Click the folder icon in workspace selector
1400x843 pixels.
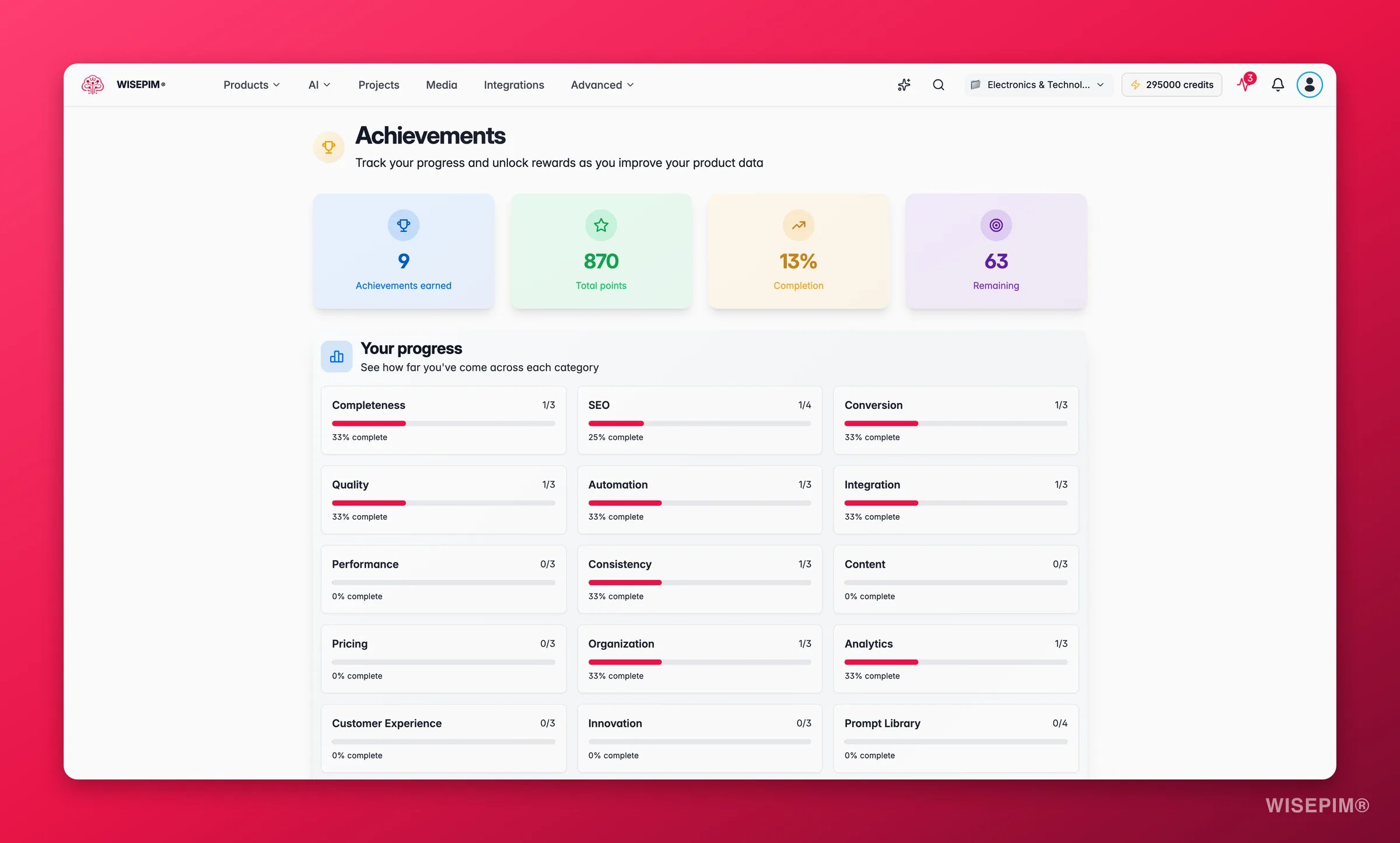click(975, 85)
